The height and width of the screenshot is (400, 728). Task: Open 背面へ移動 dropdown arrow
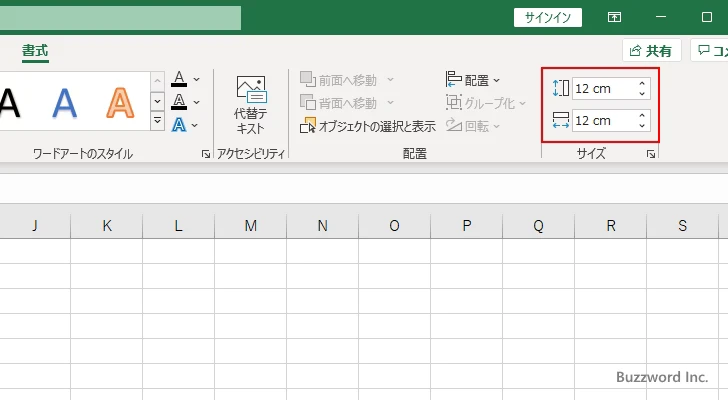(390, 103)
